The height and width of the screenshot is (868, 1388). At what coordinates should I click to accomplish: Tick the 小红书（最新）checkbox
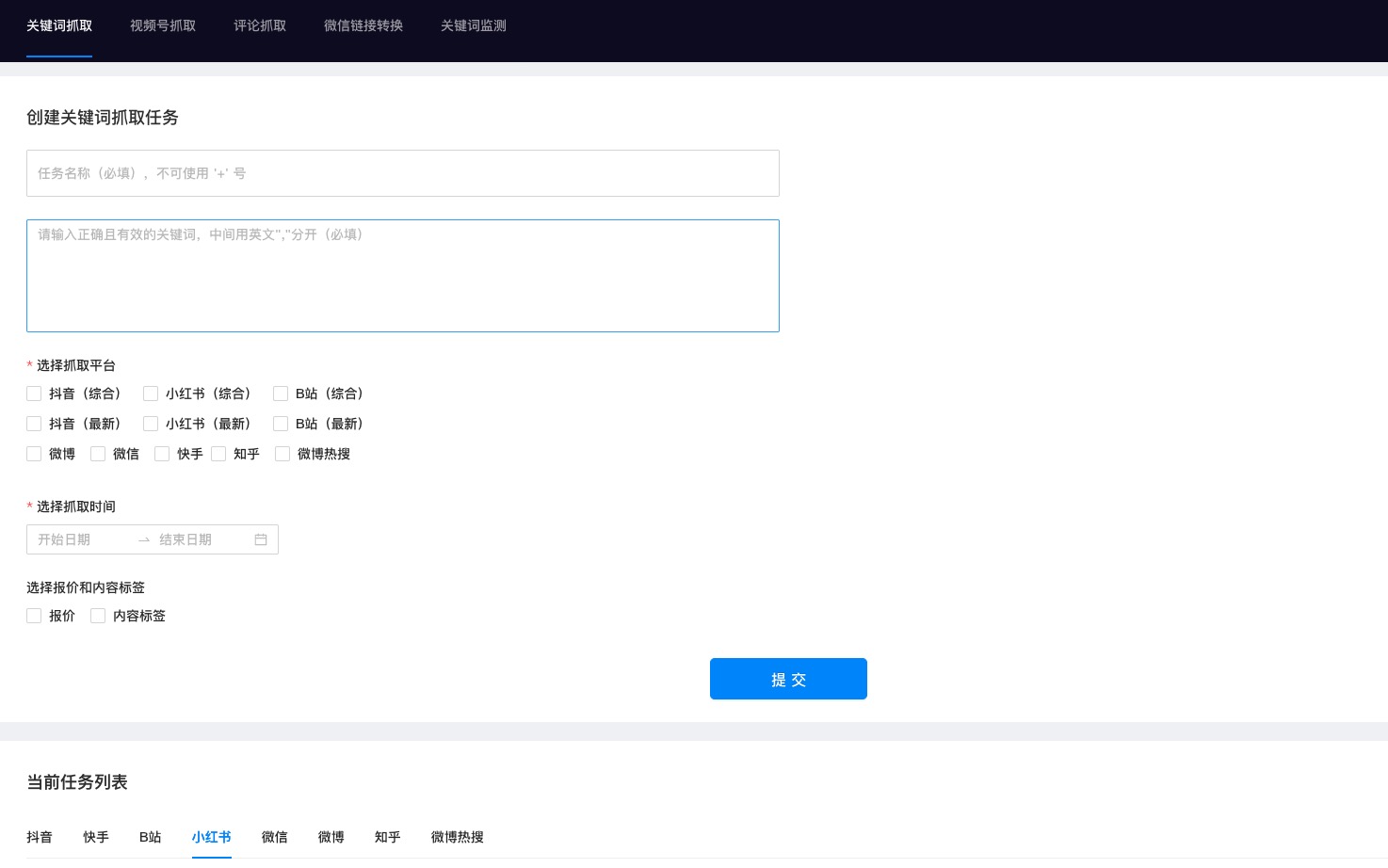pos(151,424)
